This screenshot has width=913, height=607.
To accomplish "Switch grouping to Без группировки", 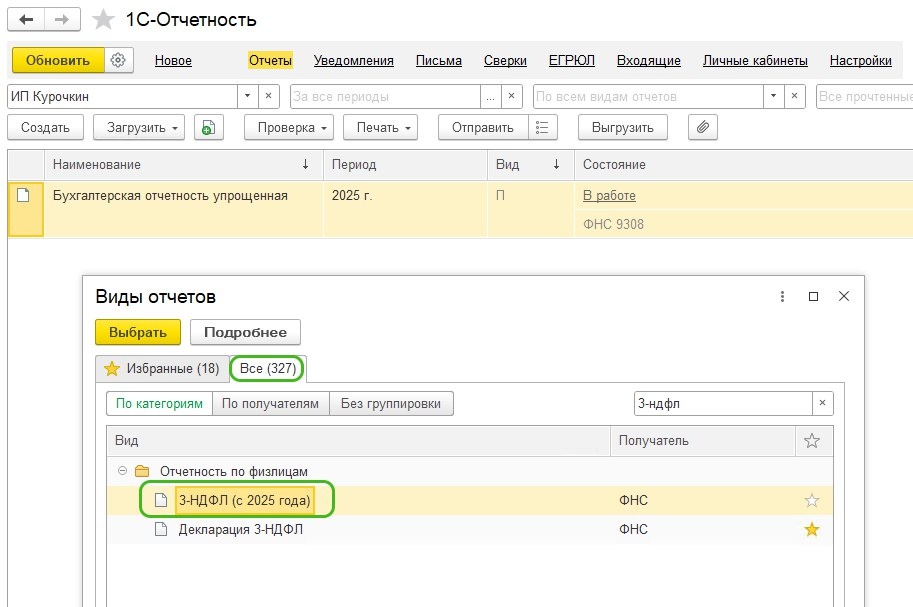I will point(391,404).
